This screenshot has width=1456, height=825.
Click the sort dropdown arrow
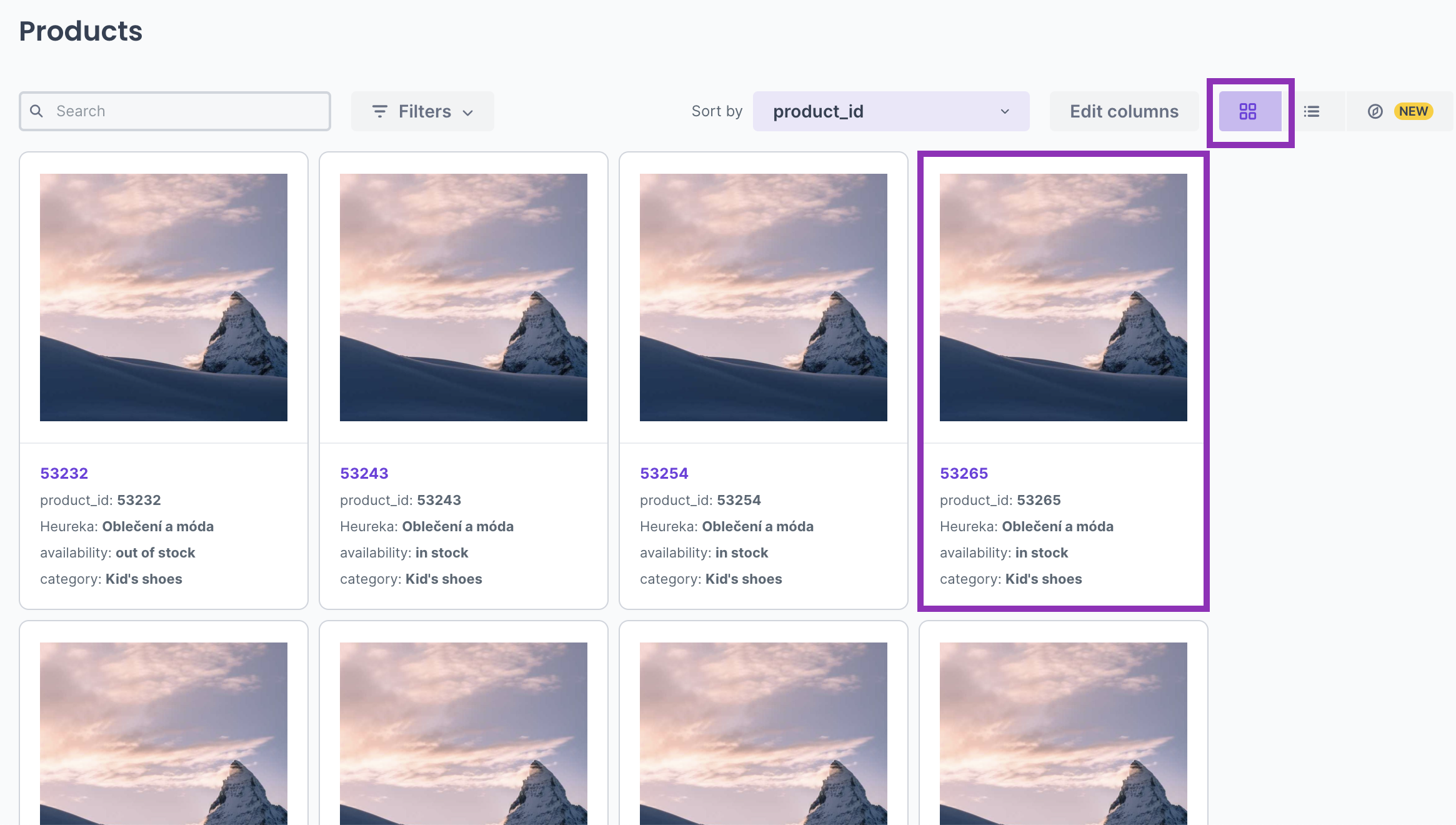pyautogui.click(x=1005, y=111)
